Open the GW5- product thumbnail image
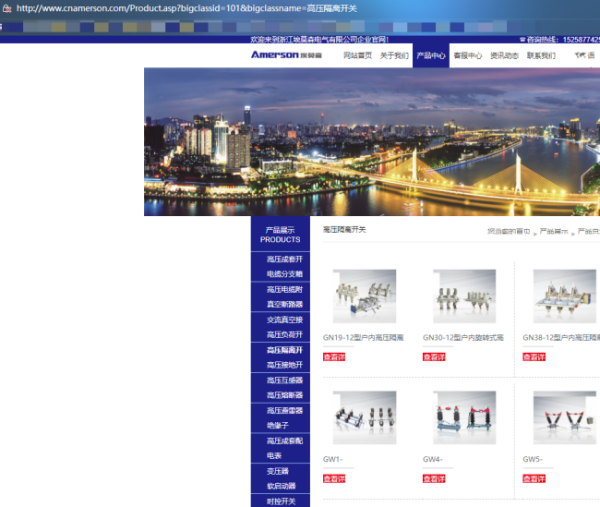Viewport: 600px width, 507px height. (564, 417)
